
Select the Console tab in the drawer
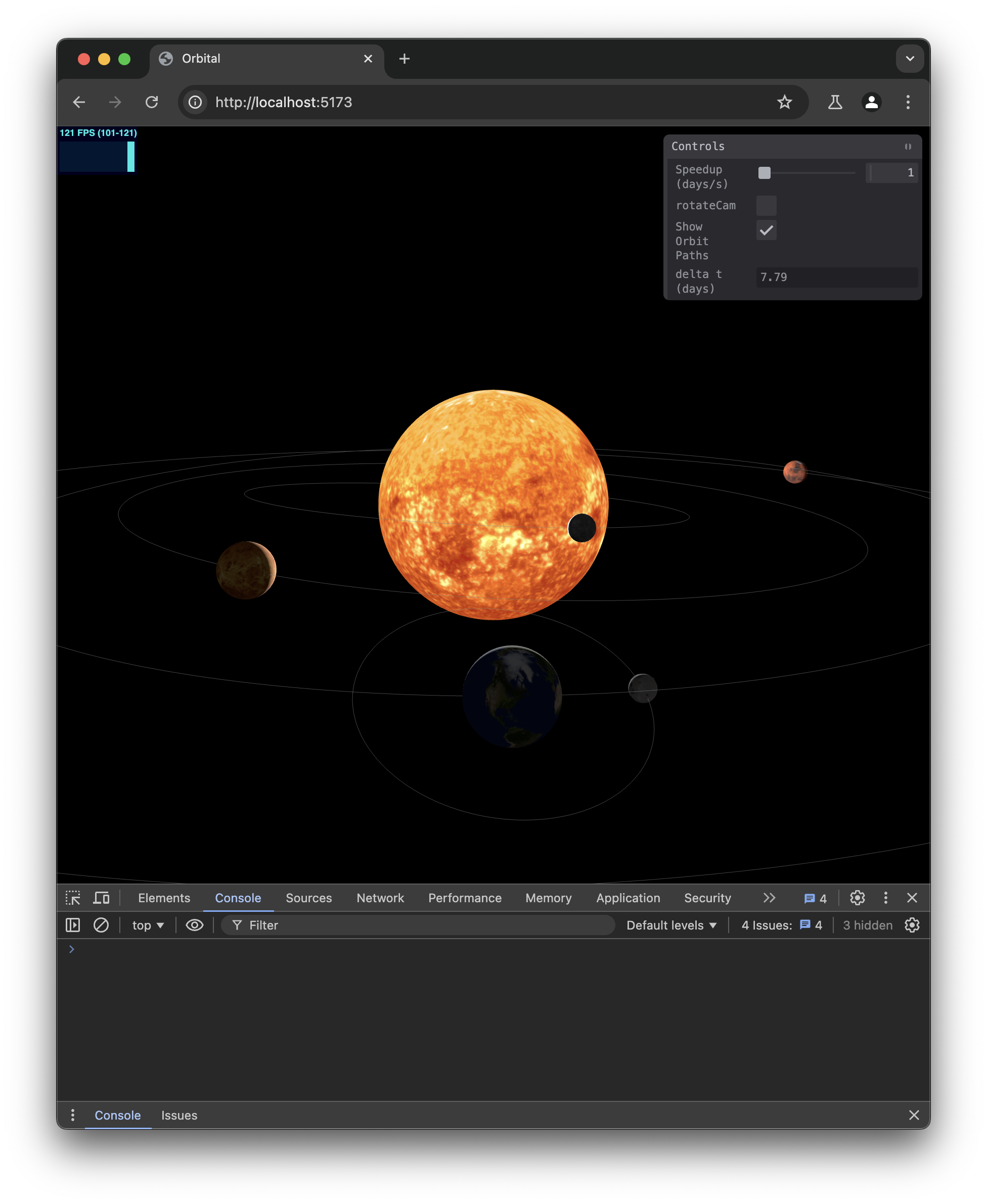pyautogui.click(x=118, y=1115)
